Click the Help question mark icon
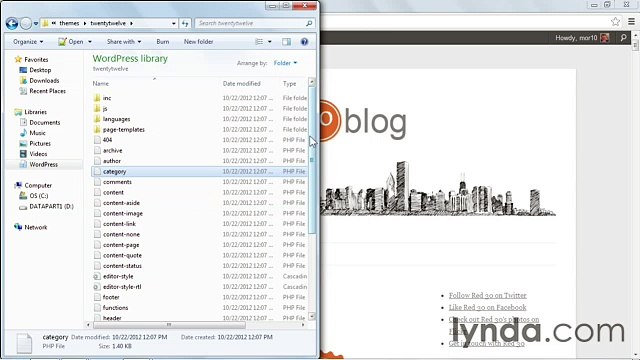 pyautogui.click(x=304, y=42)
